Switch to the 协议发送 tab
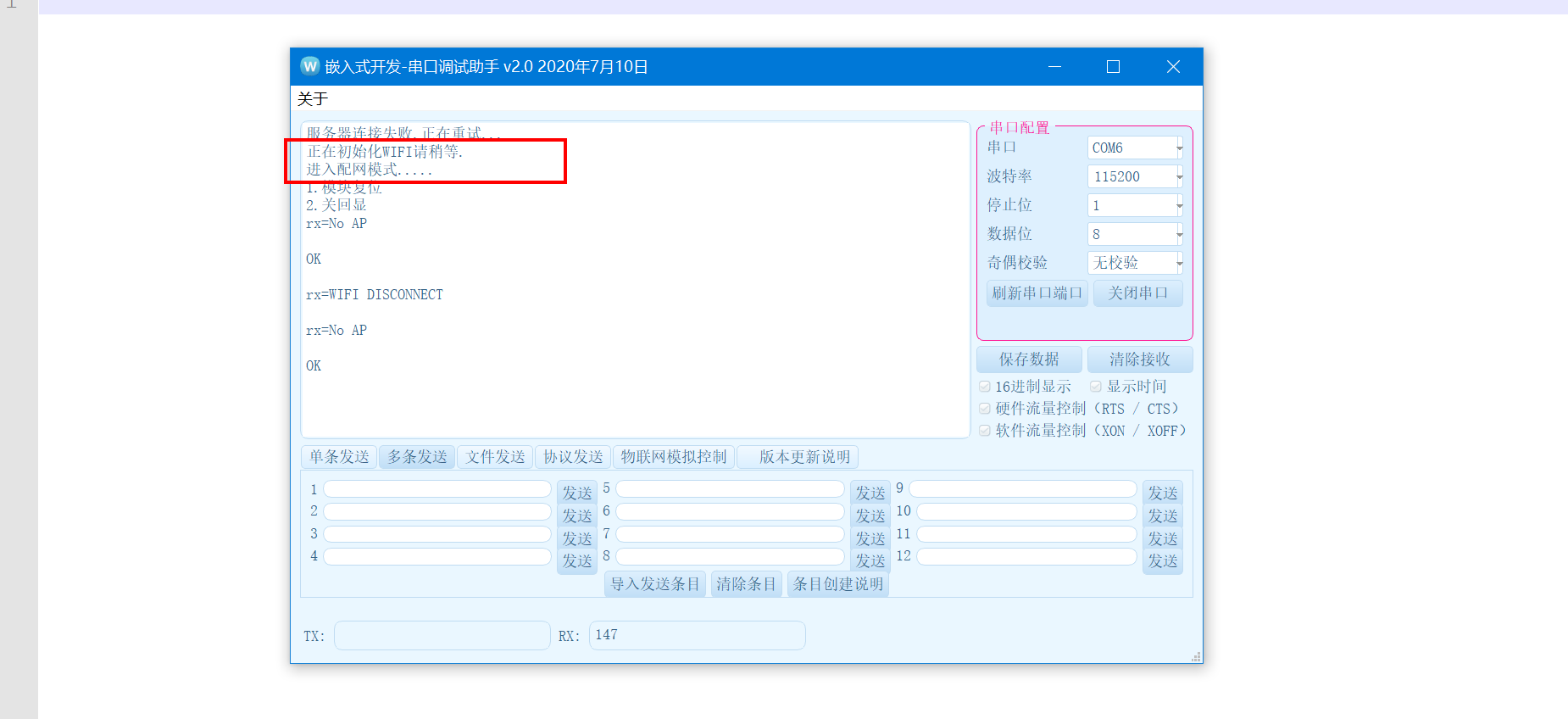1568x719 pixels. tap(573, 457)
